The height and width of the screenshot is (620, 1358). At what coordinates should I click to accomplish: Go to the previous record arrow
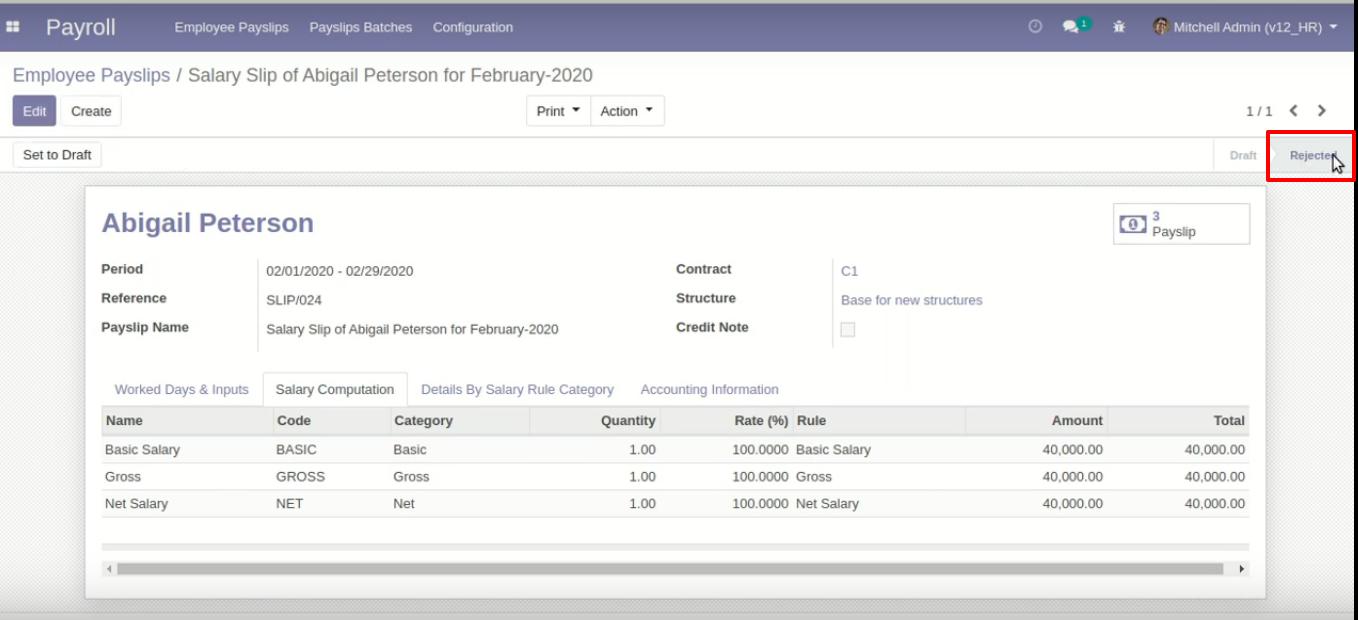1294,111
